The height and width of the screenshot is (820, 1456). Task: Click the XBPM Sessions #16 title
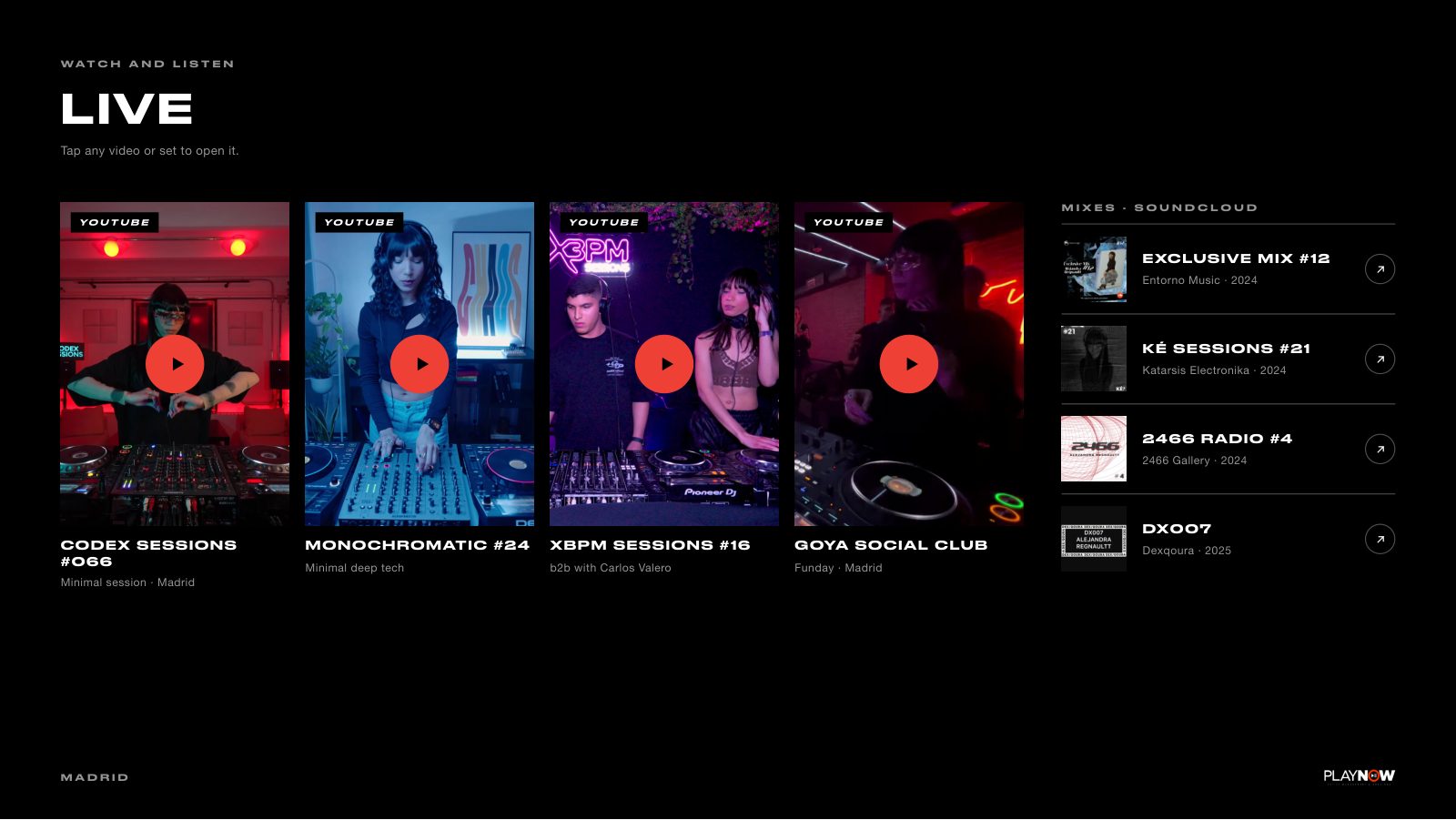(x=650, y=545)
